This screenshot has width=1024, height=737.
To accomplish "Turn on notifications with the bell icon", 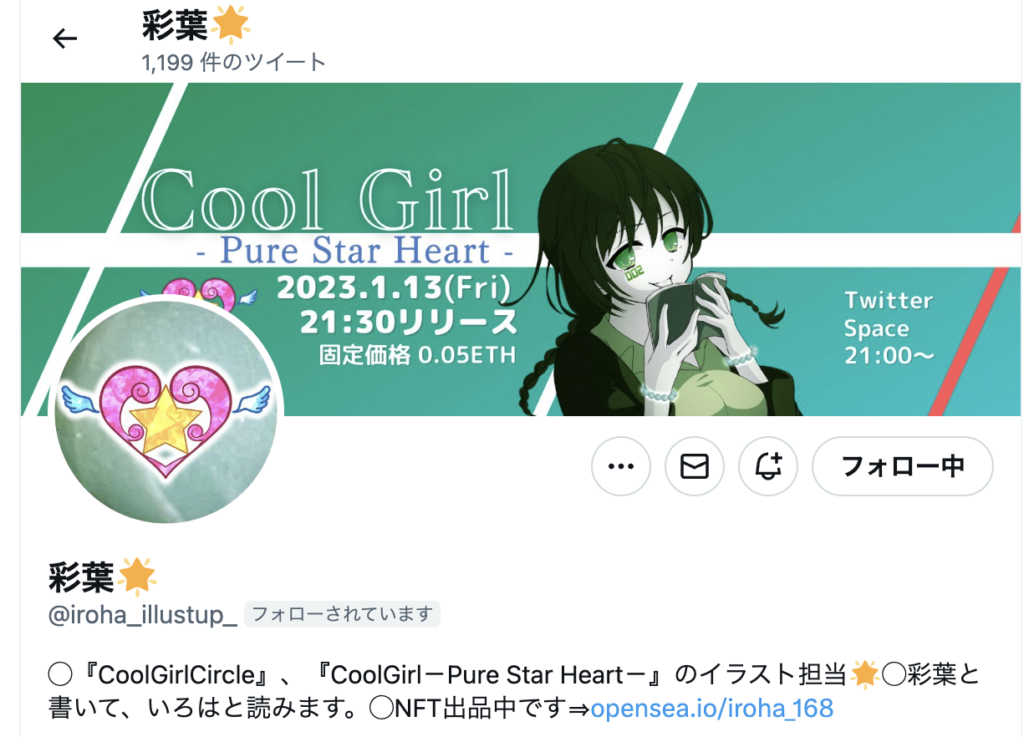I will tap(768, 466).
